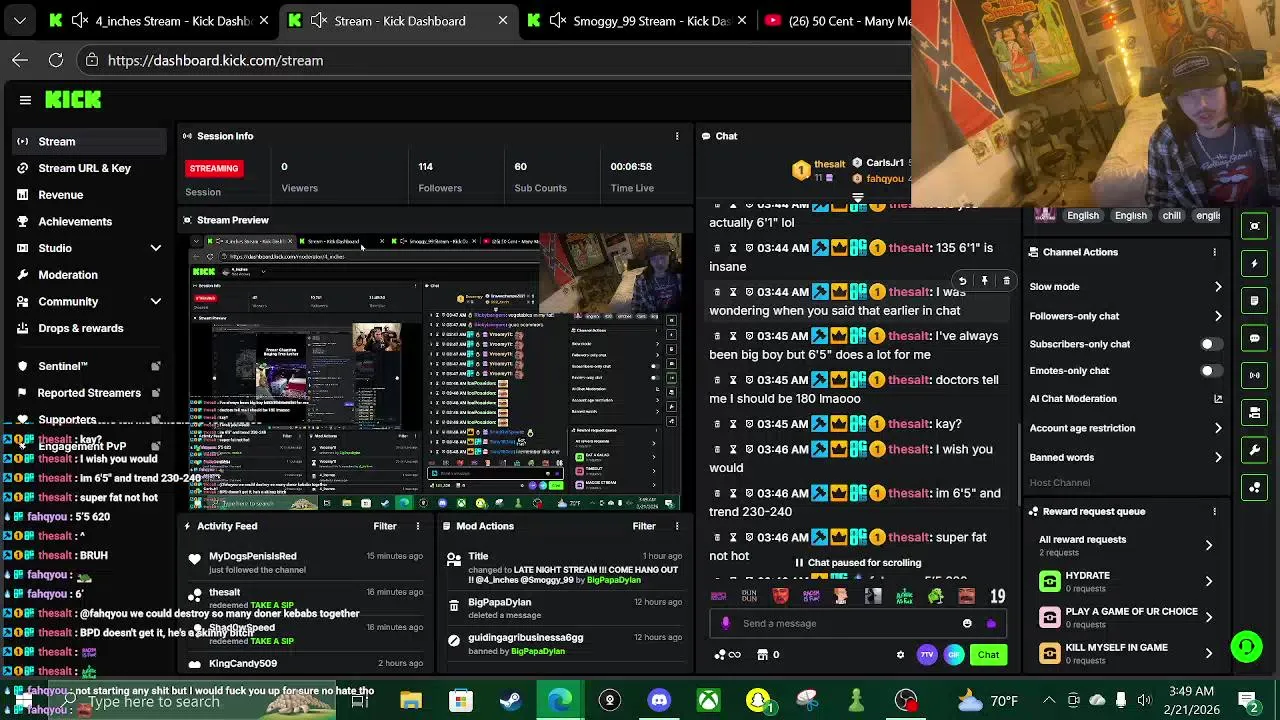Open Account age restriction settings
The width and height of the screenshot is (1280, 720).
coord(1126,428)
